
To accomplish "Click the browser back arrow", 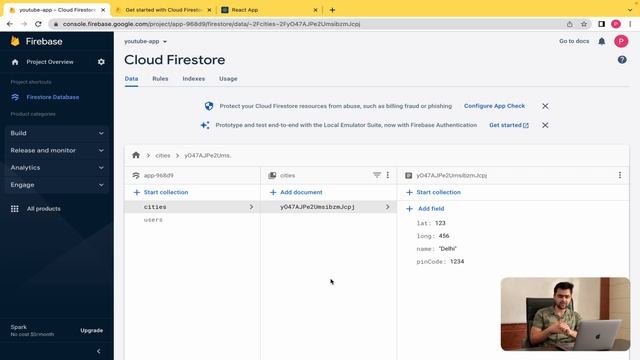I will tap(10, 24).
